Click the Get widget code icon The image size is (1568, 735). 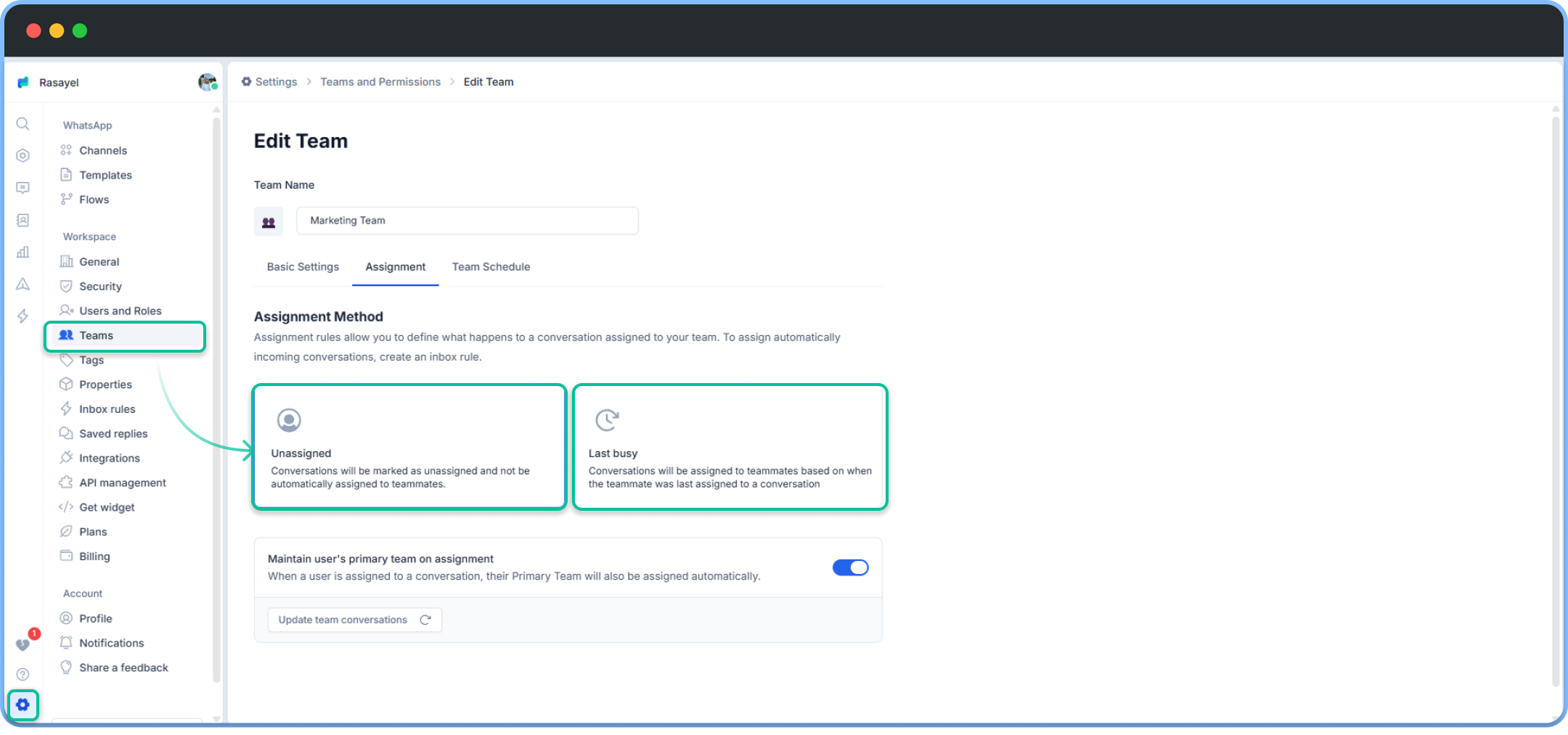(66, 506)
